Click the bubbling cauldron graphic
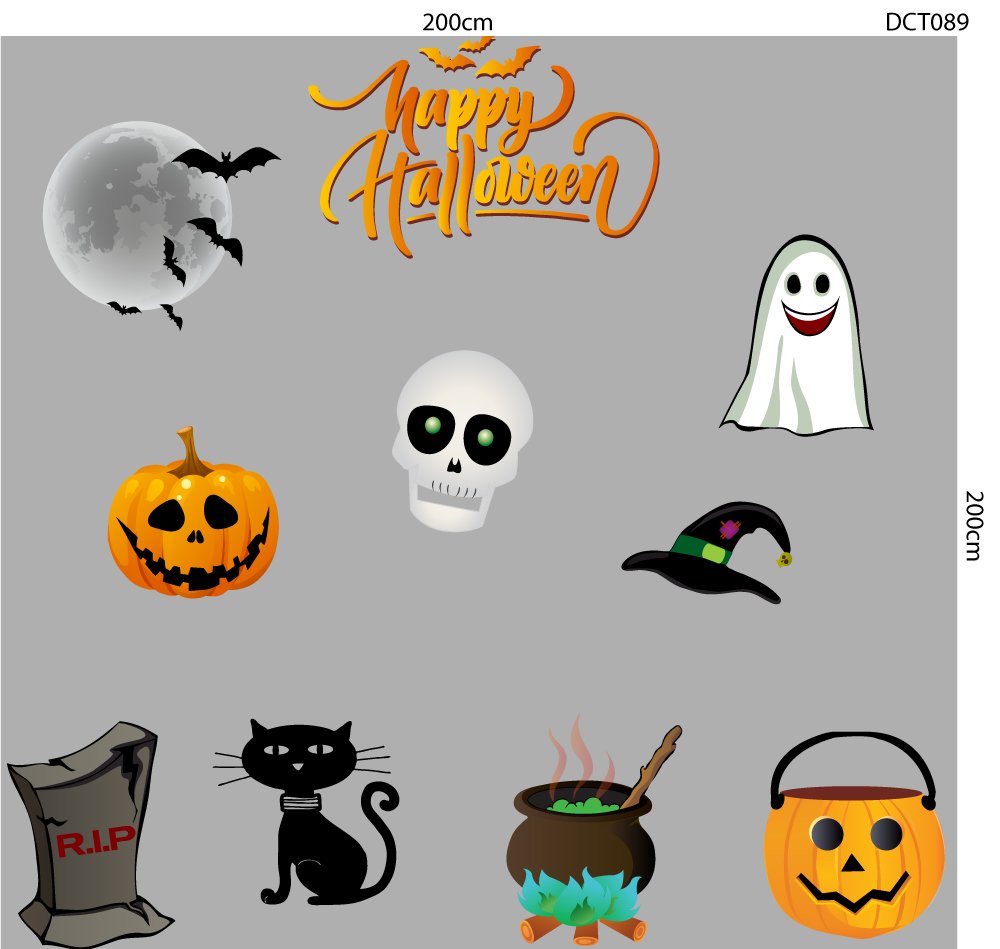 580,830
